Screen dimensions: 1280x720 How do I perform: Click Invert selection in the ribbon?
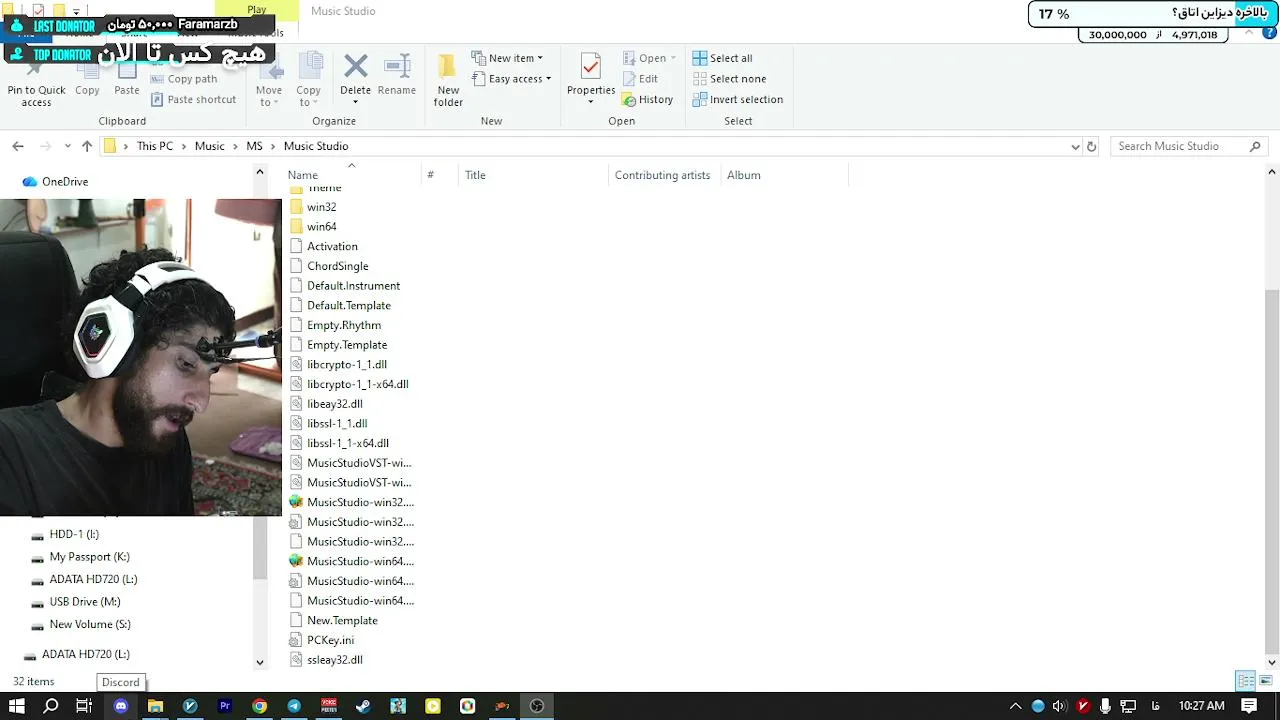tap(737, 99)
